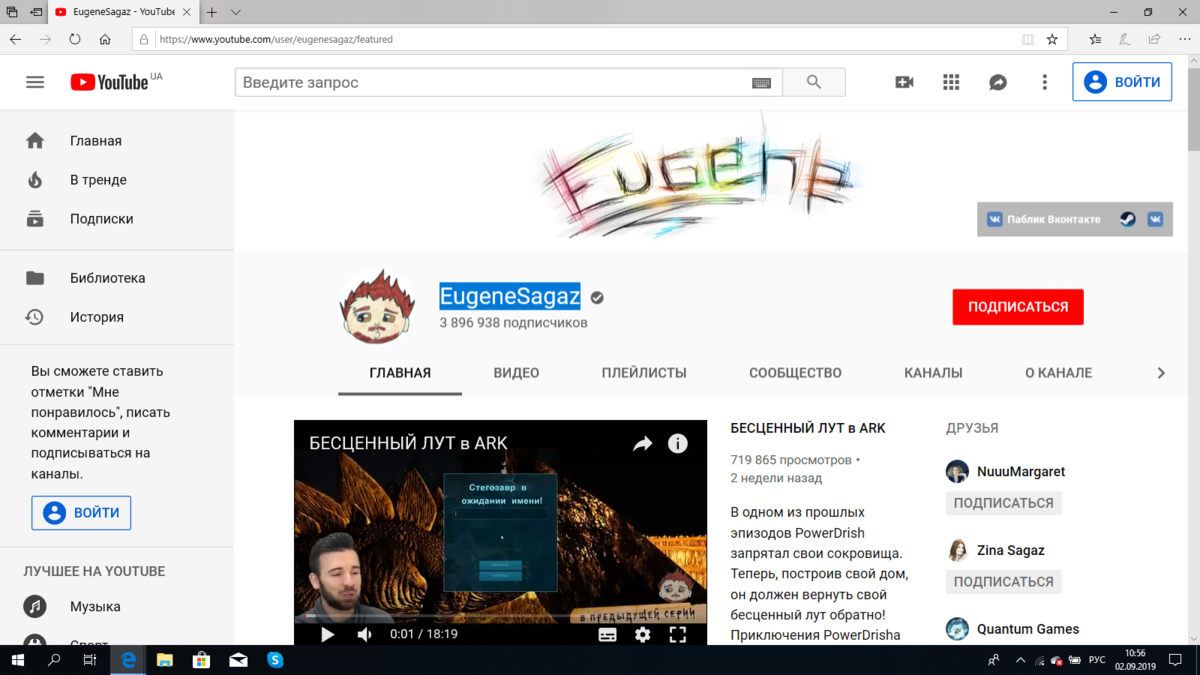Switch to the ПЛЕЙЛИСТЫ tab
The width and height of the screenshot is (1200, 675).
pos(644,373)
